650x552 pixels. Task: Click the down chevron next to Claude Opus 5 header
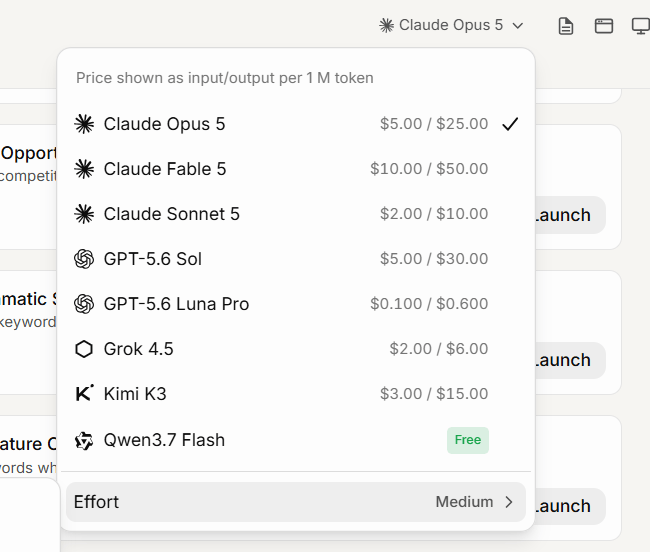[x=518, y=26]
